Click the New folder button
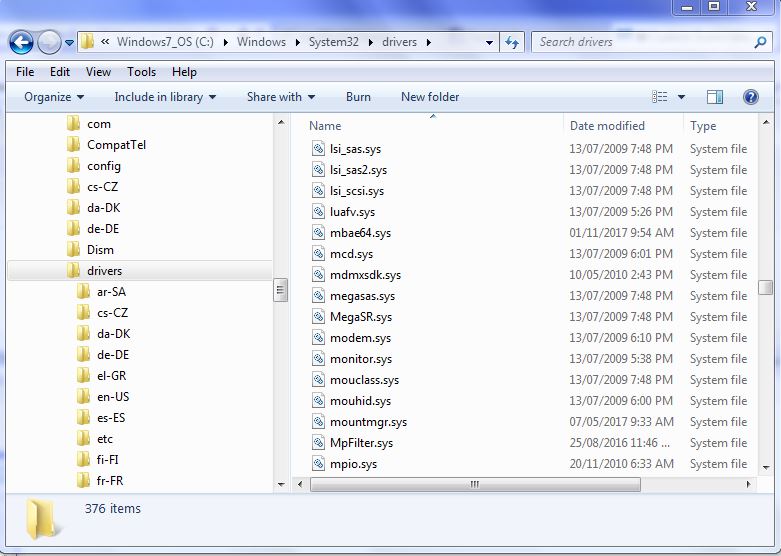This screenshot has height=556, width=781. [430, 97]
